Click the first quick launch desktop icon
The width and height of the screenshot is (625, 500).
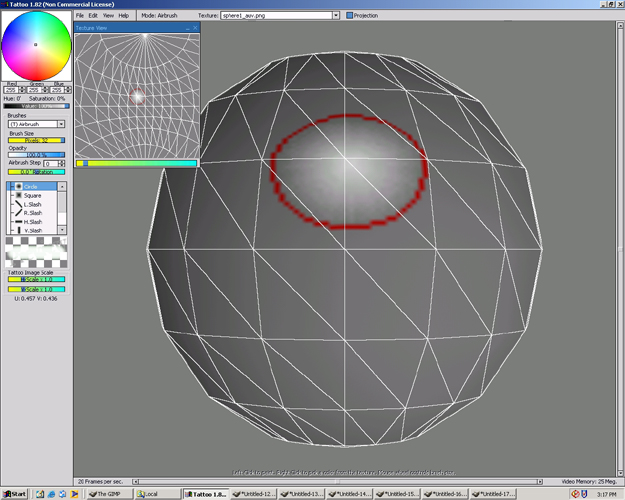[40, 494]
